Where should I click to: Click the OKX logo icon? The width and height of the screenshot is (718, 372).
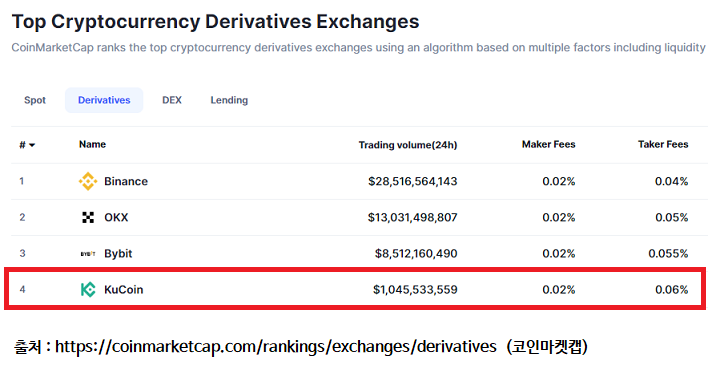87,217
